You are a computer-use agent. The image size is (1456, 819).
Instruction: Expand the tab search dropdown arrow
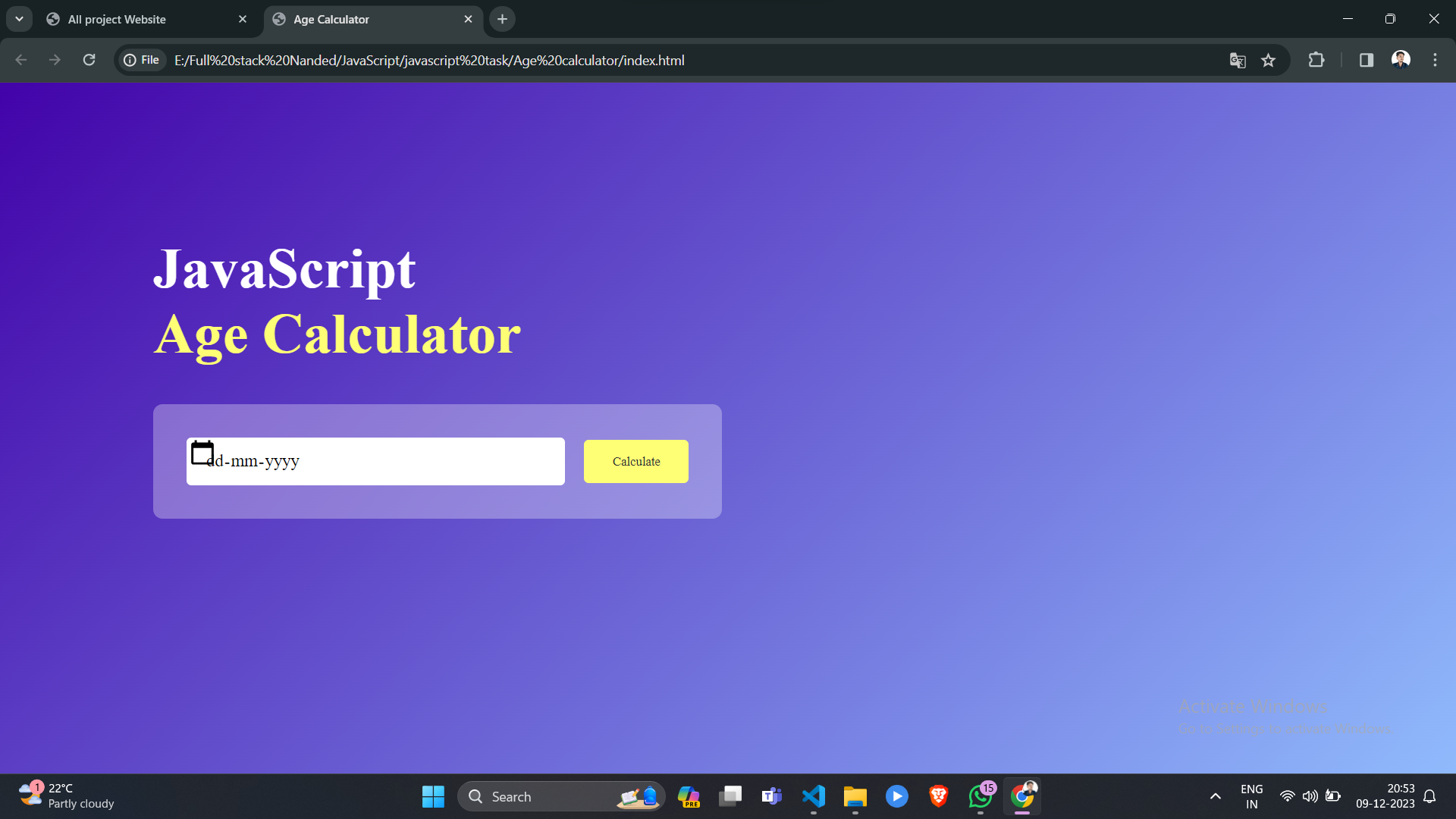(19, 19)
